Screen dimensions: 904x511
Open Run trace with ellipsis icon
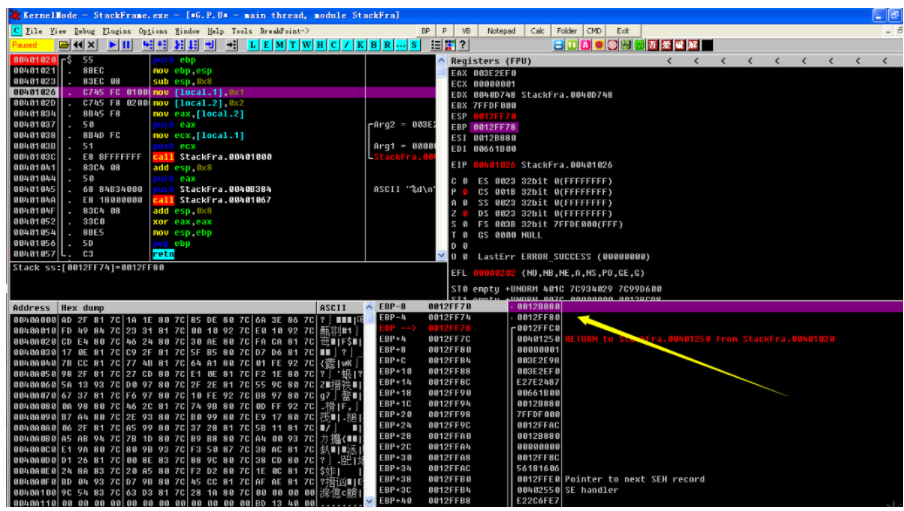pyautogui.click(x=401, y=45)
